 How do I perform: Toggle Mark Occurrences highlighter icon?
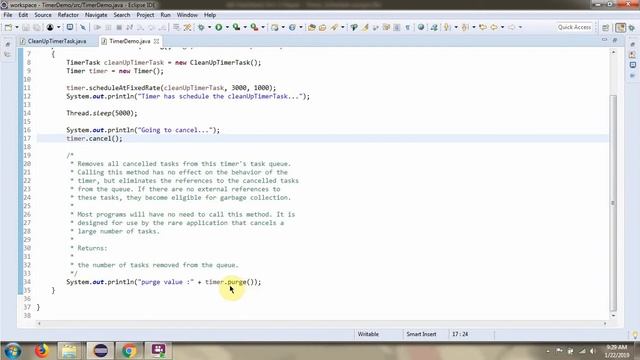click(x=365, y=27)
